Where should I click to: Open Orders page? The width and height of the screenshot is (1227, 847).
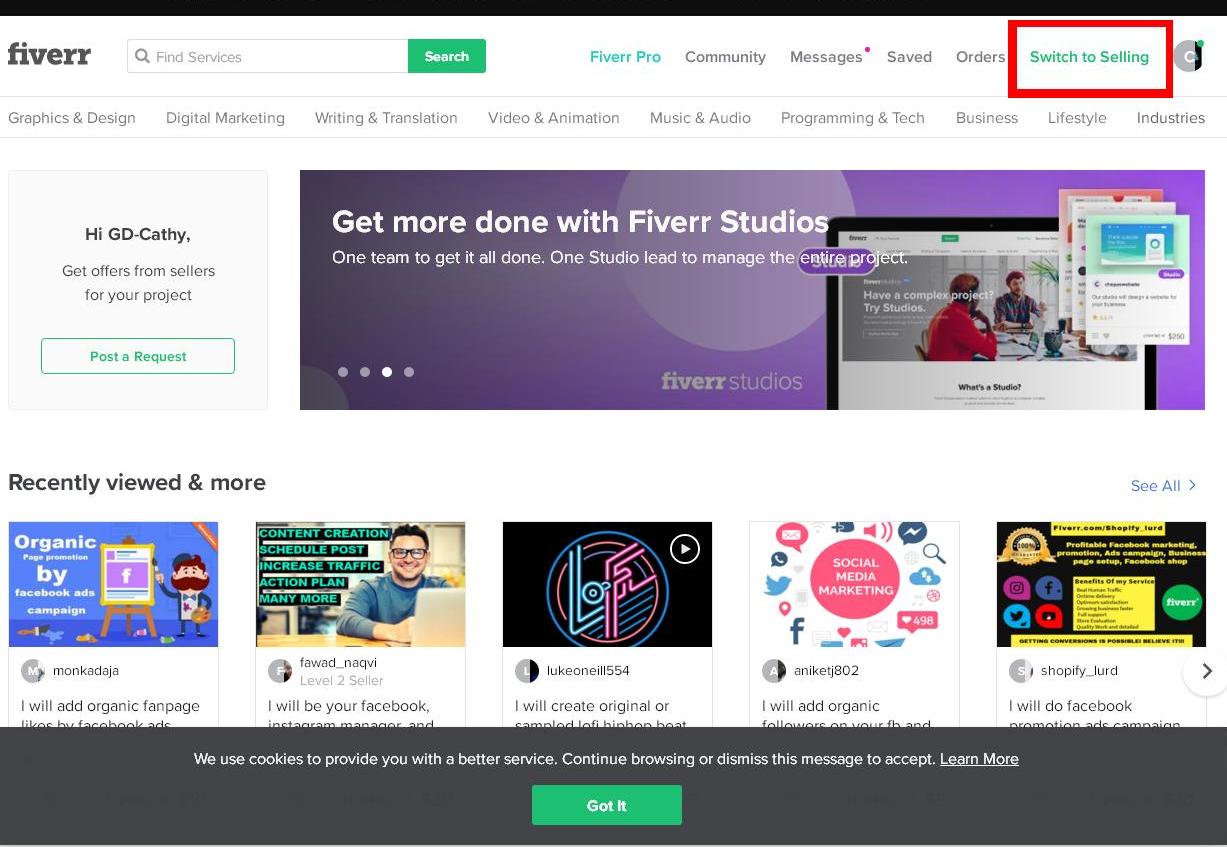(980, 57)
